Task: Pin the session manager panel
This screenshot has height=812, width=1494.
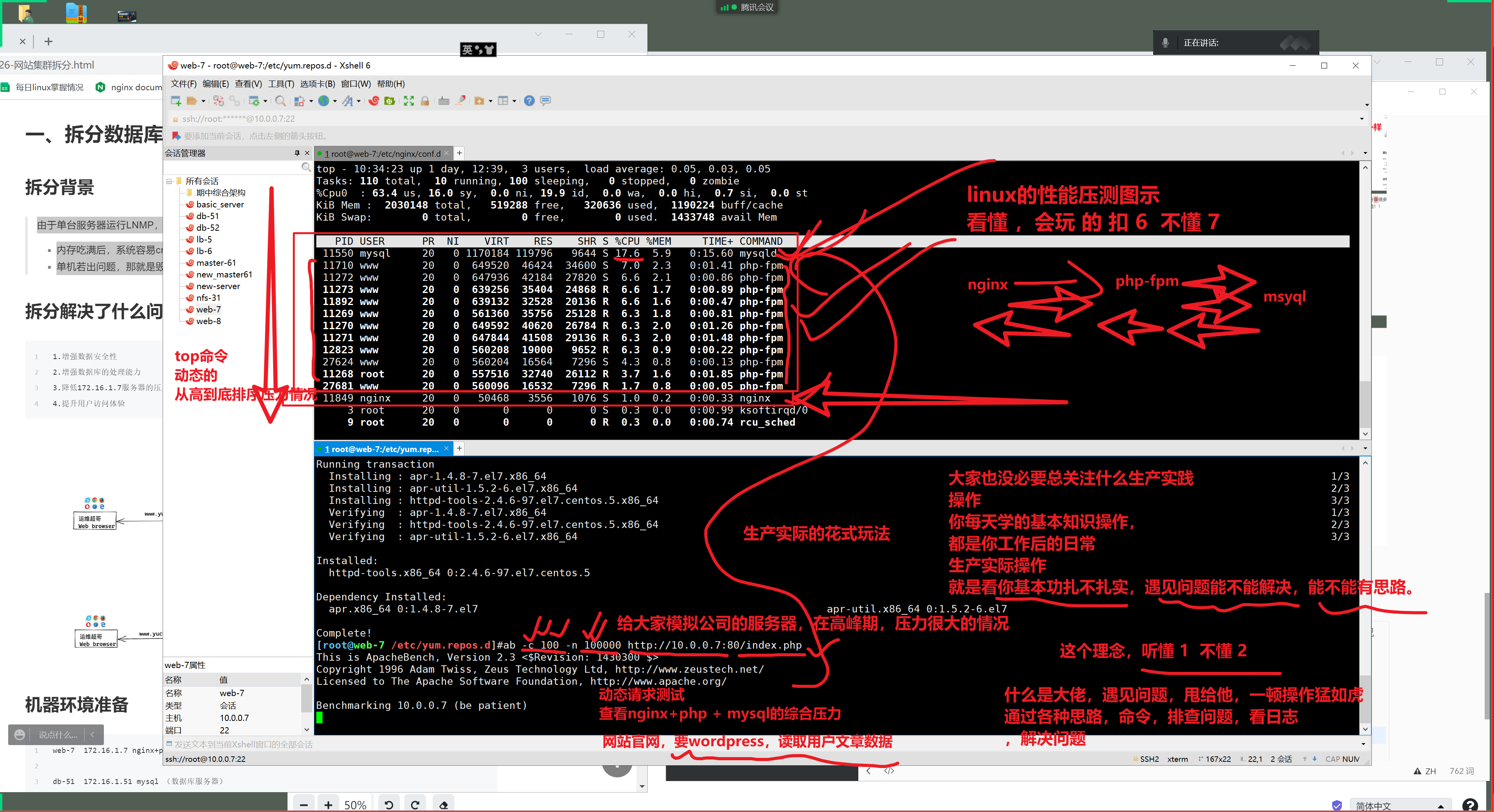Action: 297,153
